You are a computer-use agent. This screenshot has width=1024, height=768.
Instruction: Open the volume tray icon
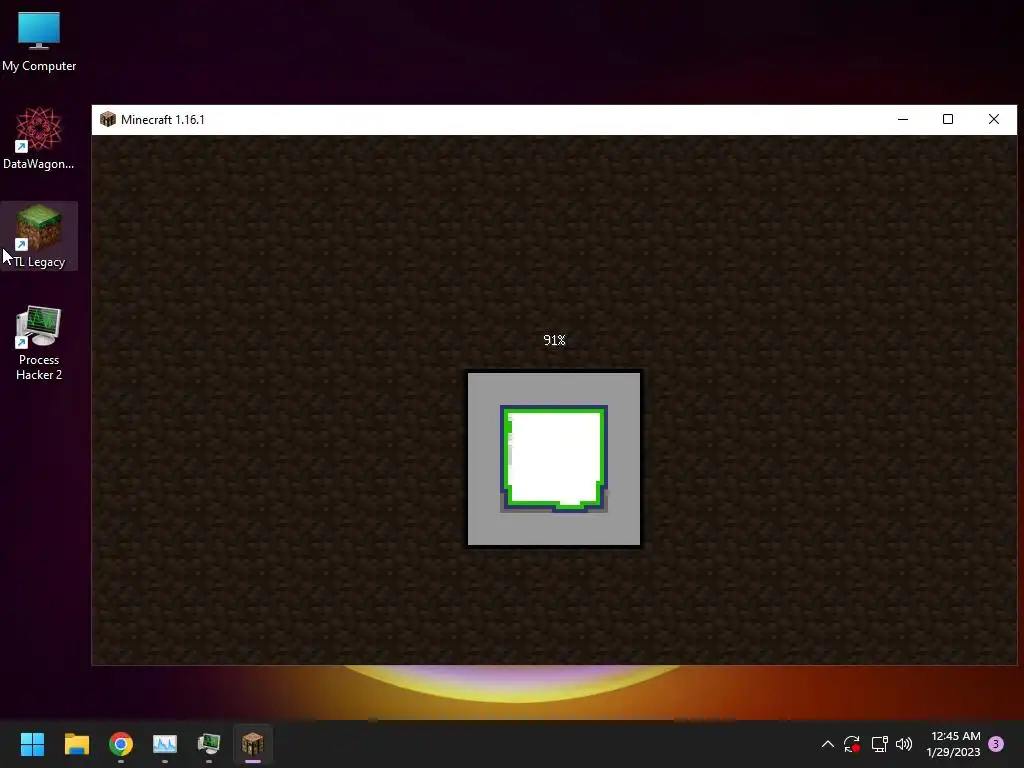pos(904,744)
